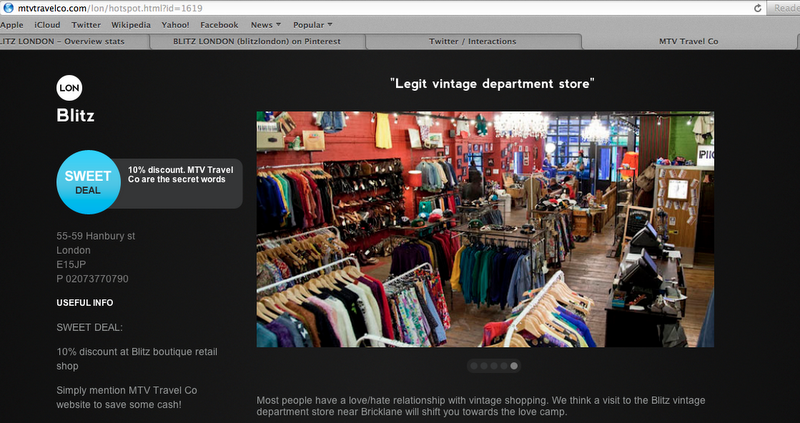The image size is (800, 423).
Task: Select the first slideshow dot
Action: click(474, 366)
